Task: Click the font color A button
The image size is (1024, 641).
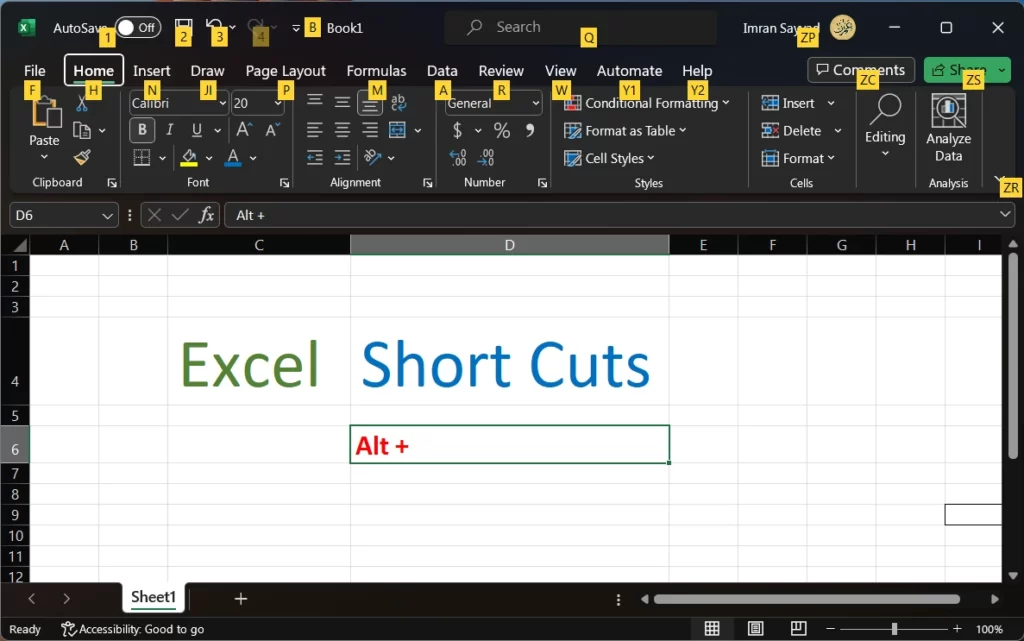Action: click(x=233, y=157)
